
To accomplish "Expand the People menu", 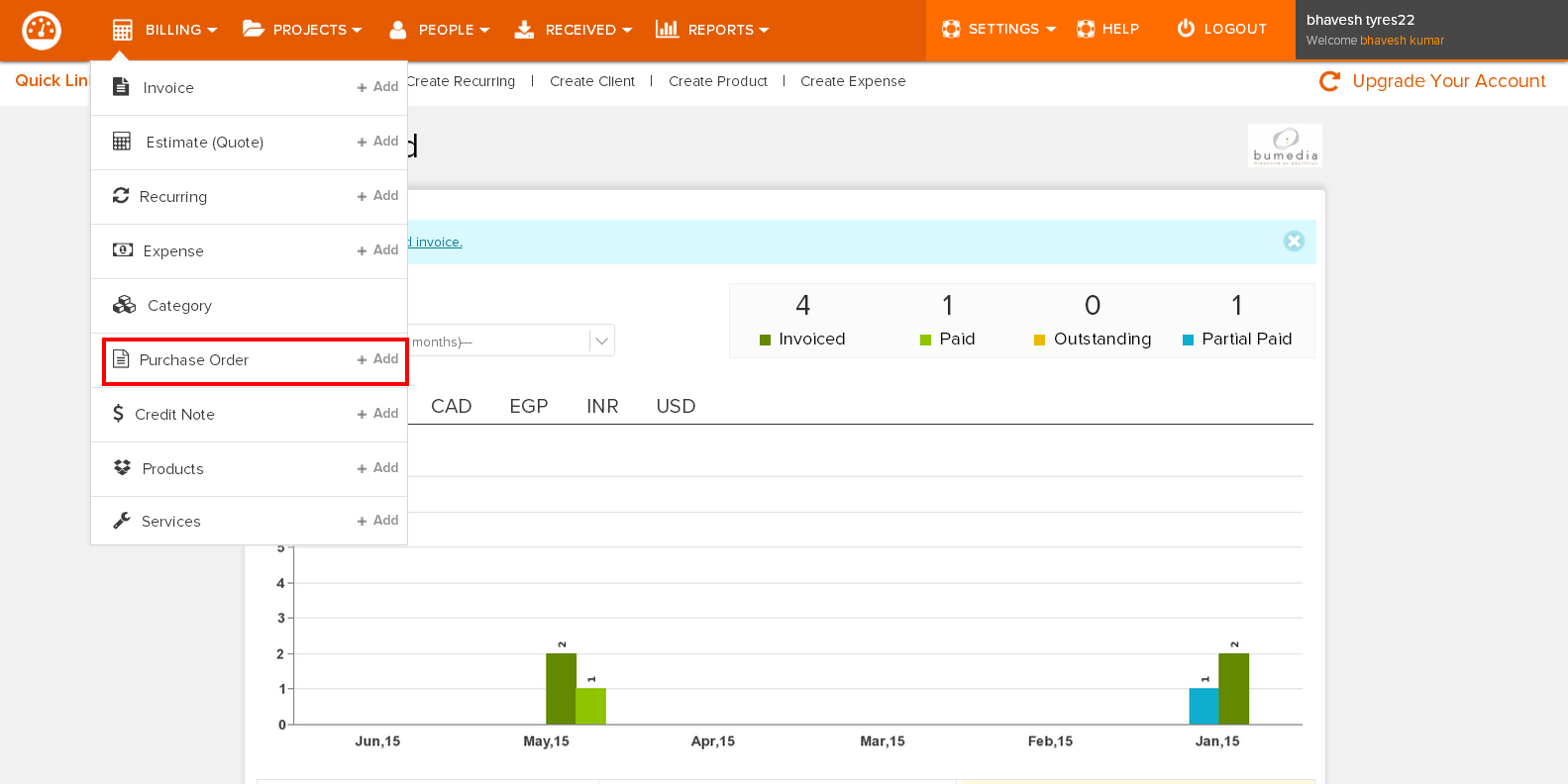I will click(x=440, y=30).
